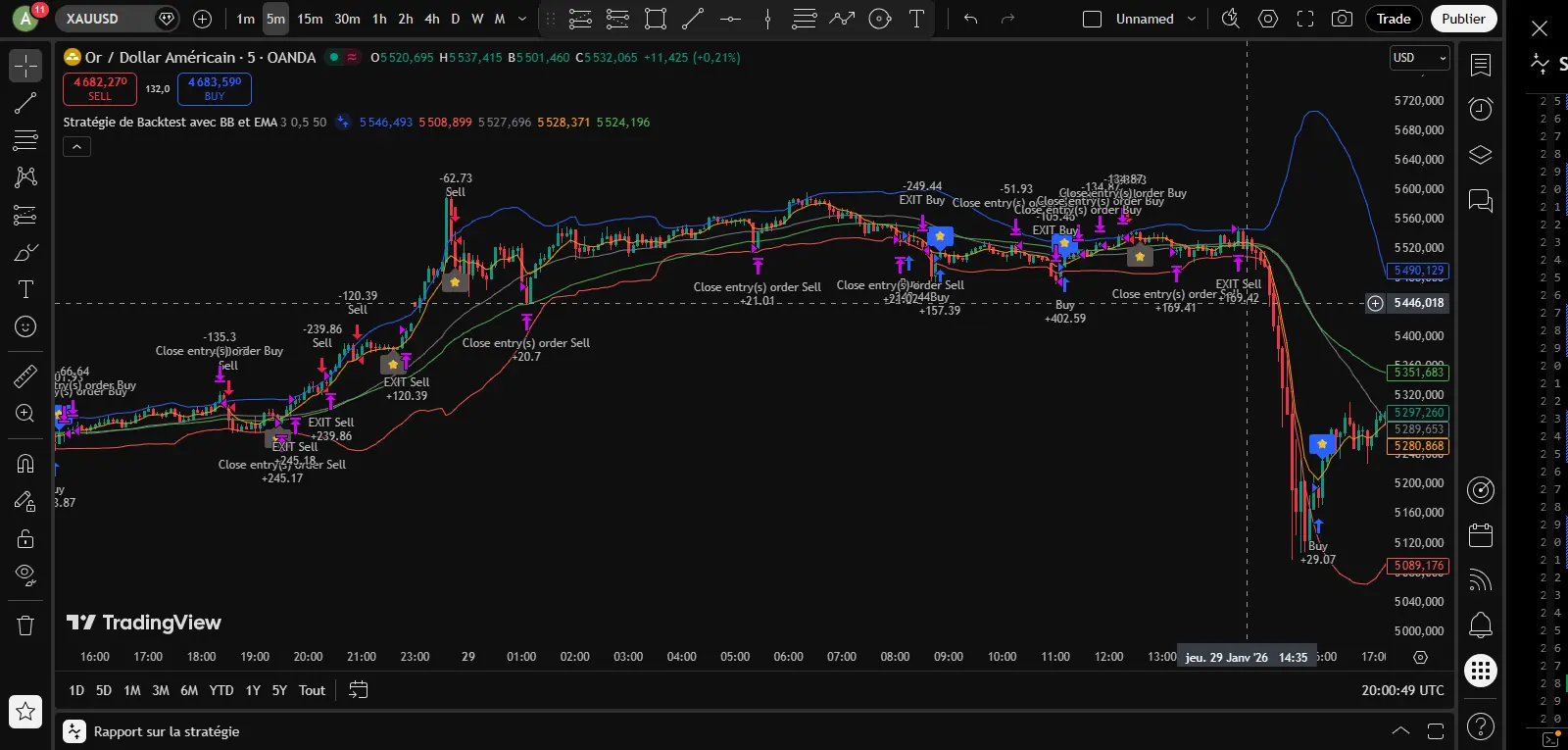
Task: Open the user profile avatar menu
Action: pyautogui.click(x=26, y=19)
